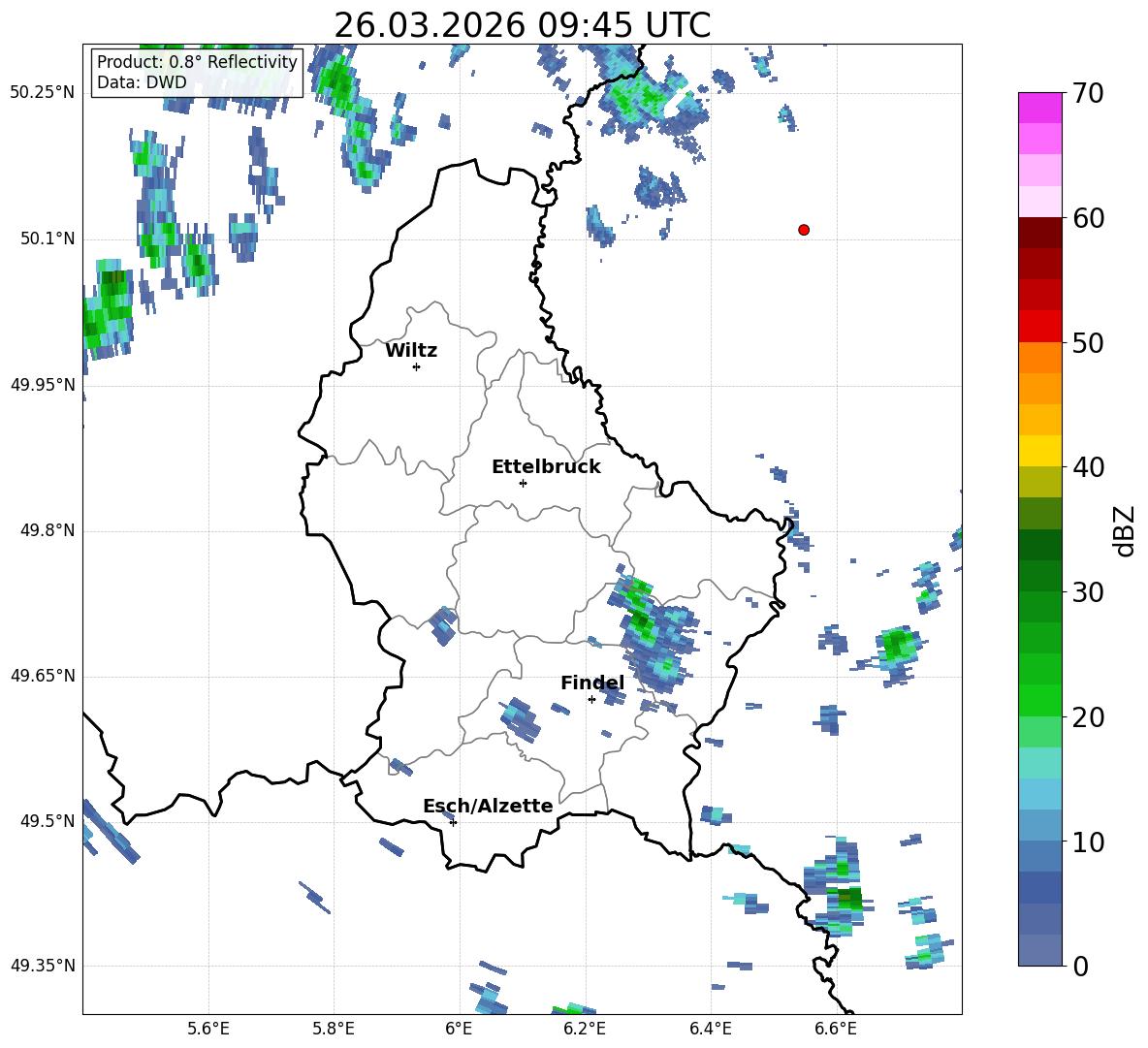1148x1048 pixels.
Task: Click the Esch/Alzette station cross marker
Action: pyautogui.click(x=453, y=822)
